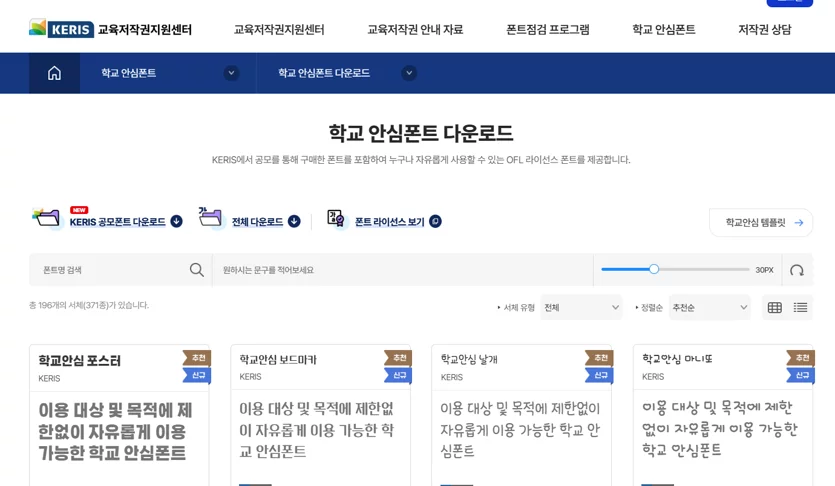Open the 서체 유형 전체 dropdown
Screen dimensions: 835x486
pyautogui.click(x=581, y=307)
